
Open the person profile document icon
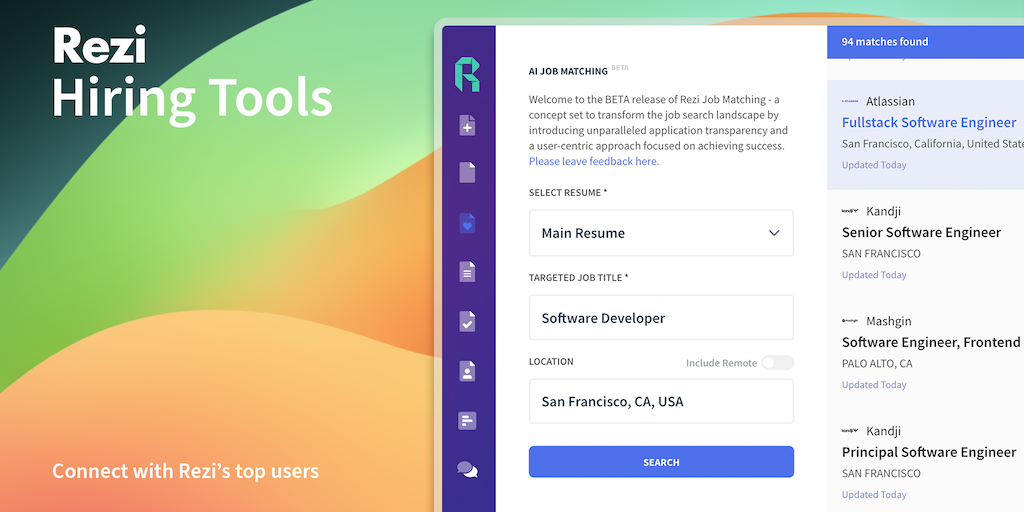pyautogui.click(x=467, y=371)
